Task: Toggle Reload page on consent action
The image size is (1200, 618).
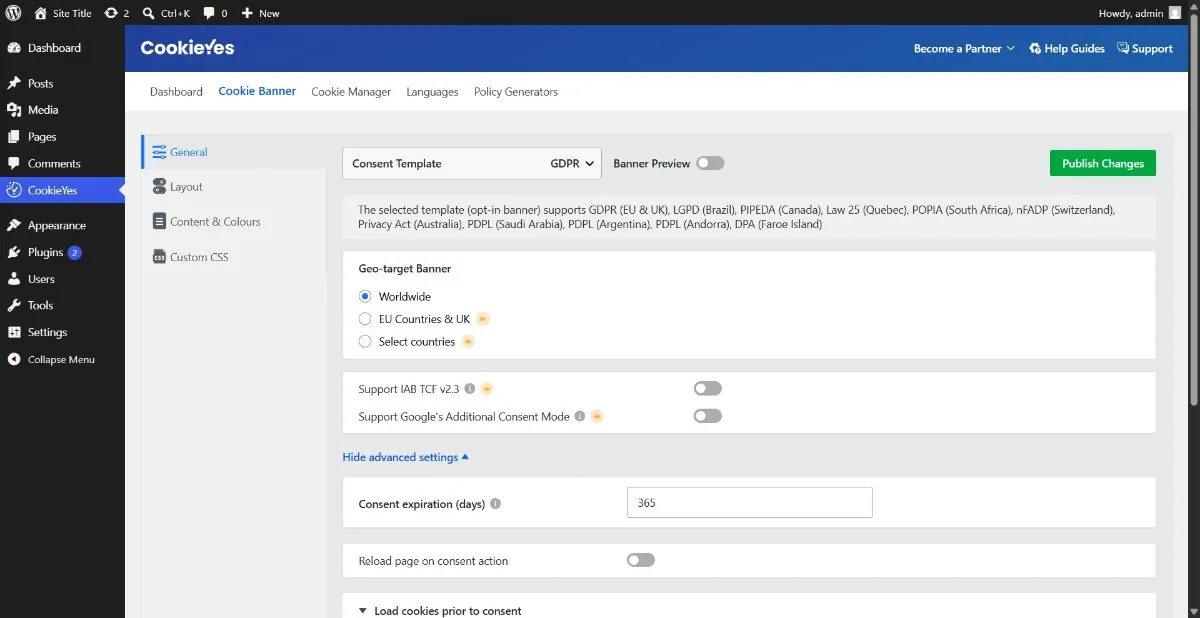Action: [x=641, y=560]
